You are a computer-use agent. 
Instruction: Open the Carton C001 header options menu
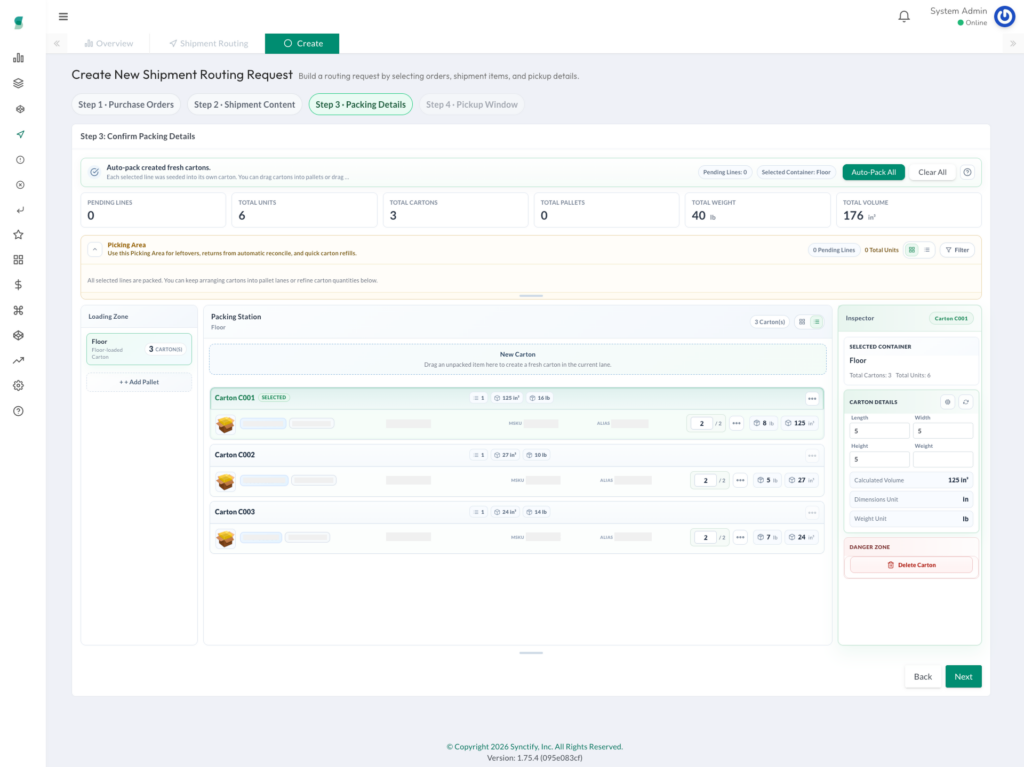pos(812,399)
